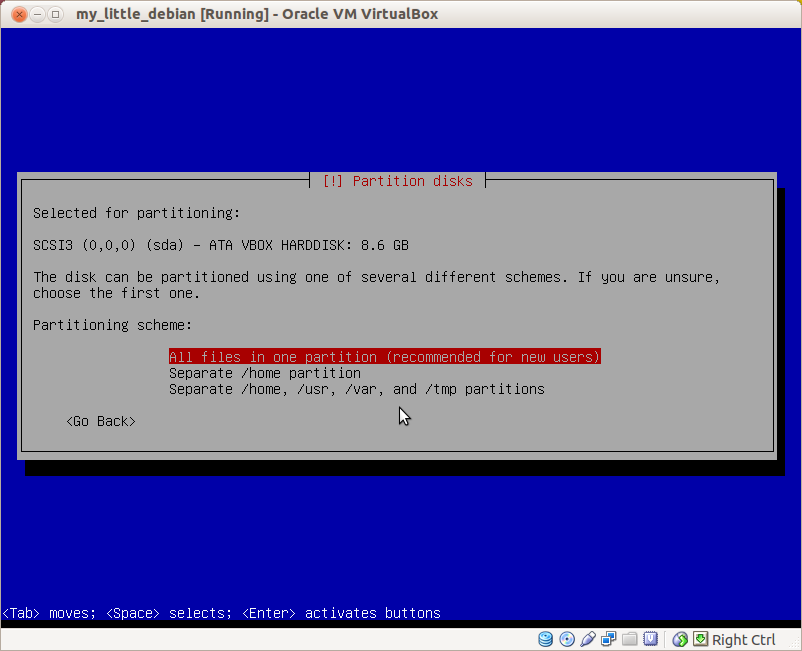Click the virtualization chip status icon

click(x=651, y=639)
